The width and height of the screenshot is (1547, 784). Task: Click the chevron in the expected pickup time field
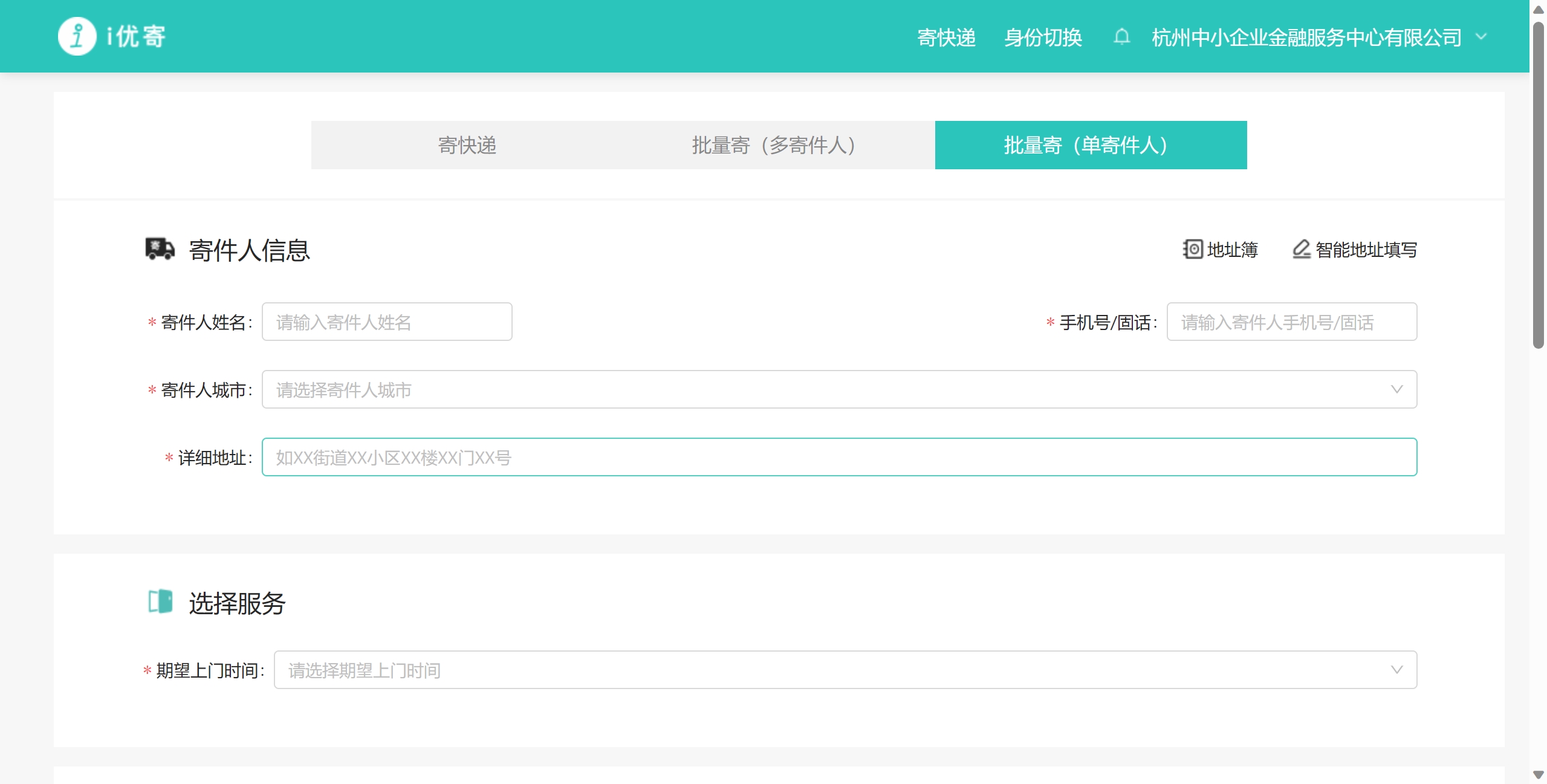point(1396,670)
